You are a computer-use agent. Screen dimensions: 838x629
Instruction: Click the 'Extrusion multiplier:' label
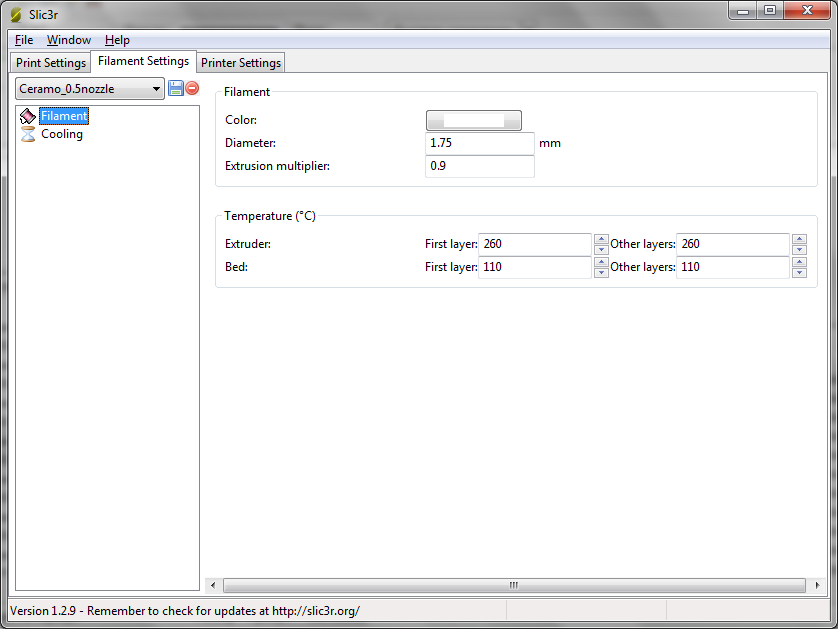click(x=277, y=166)
